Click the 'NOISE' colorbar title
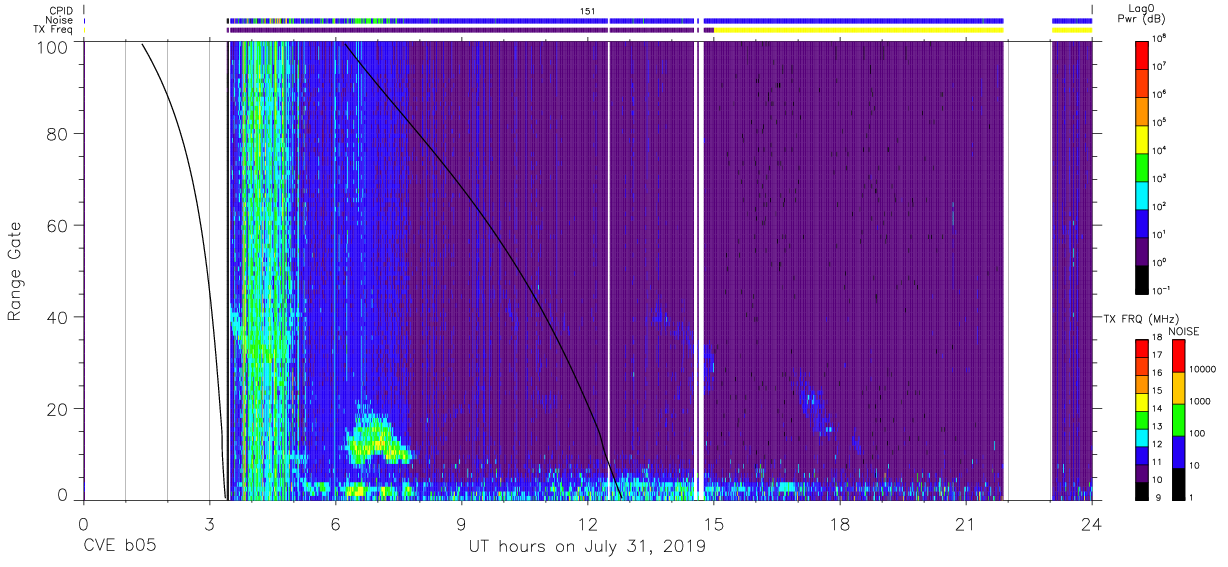1228x567 pixels. [1183, 330]
